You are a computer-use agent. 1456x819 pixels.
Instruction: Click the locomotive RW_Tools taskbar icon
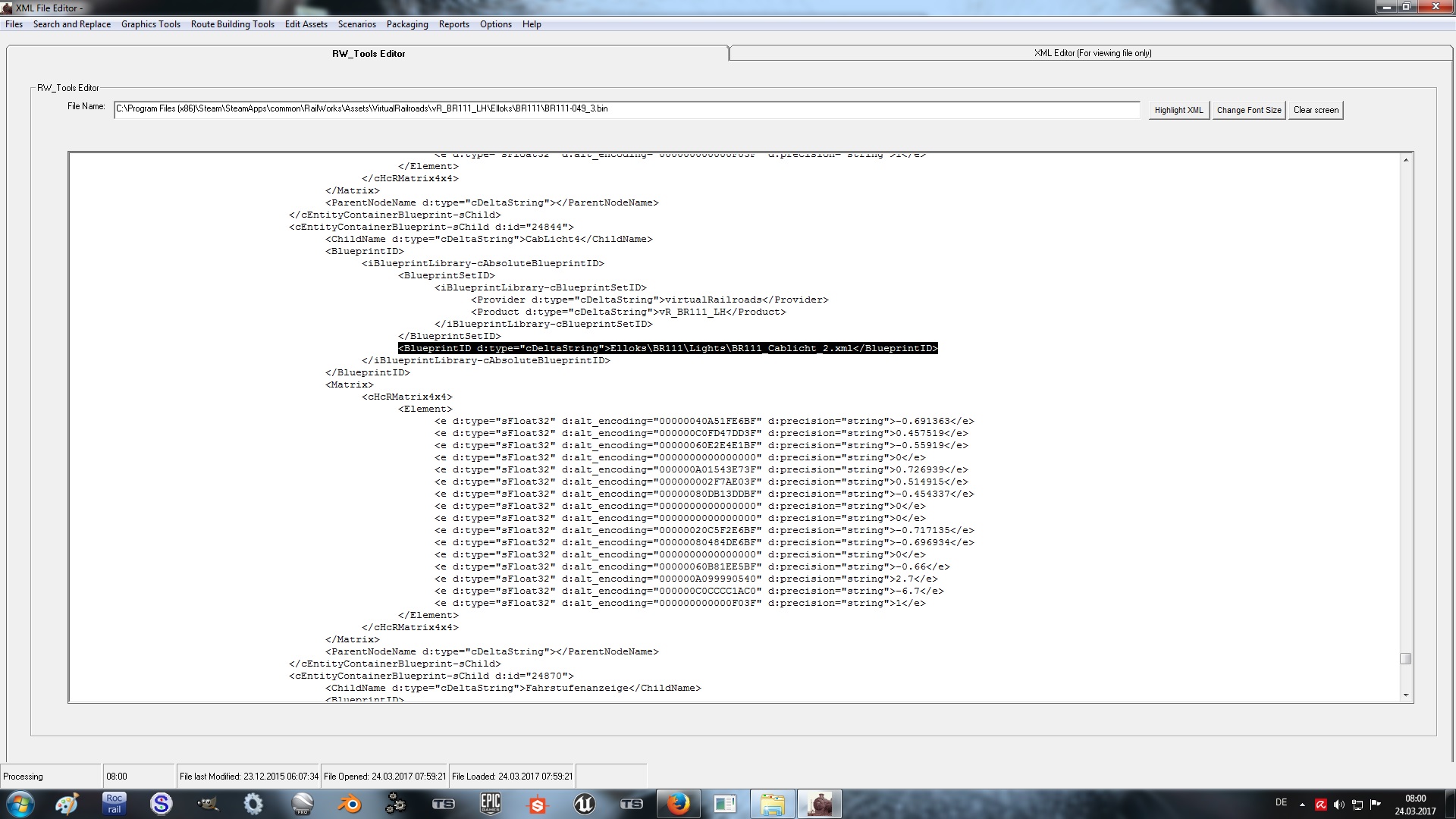click(x=819, y=804)
